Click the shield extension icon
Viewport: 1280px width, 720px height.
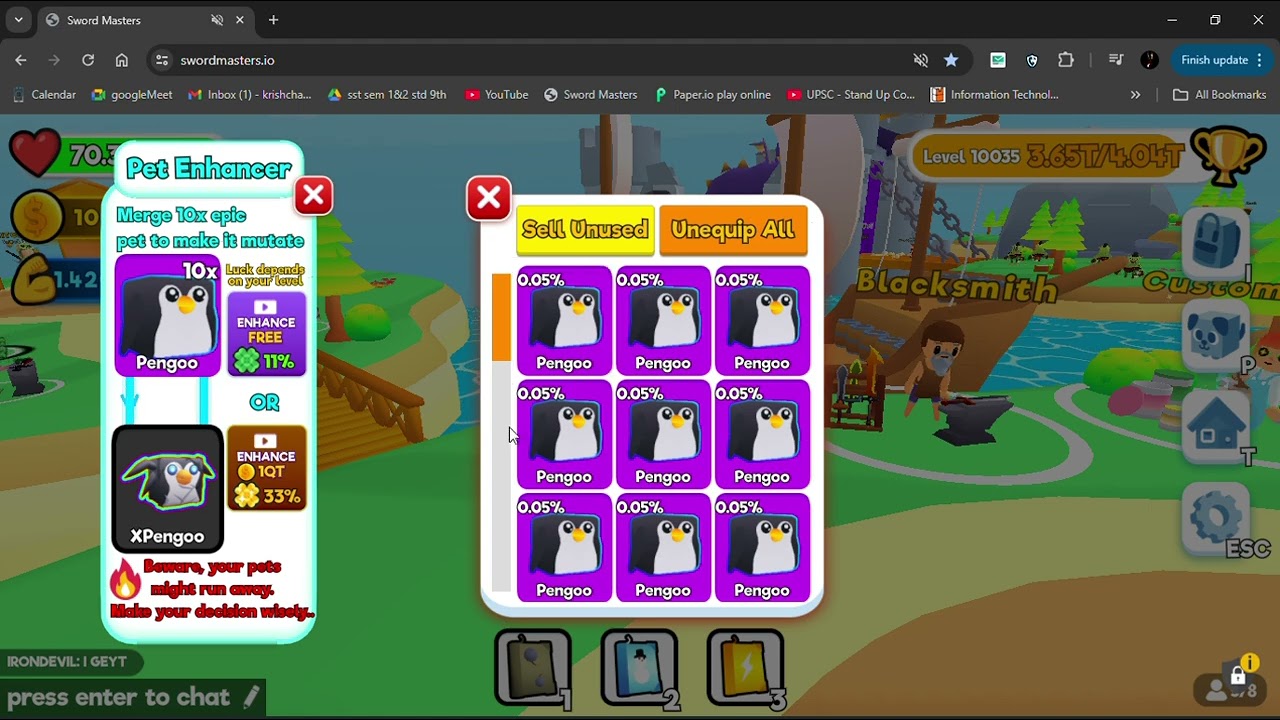coord(1032,60)
